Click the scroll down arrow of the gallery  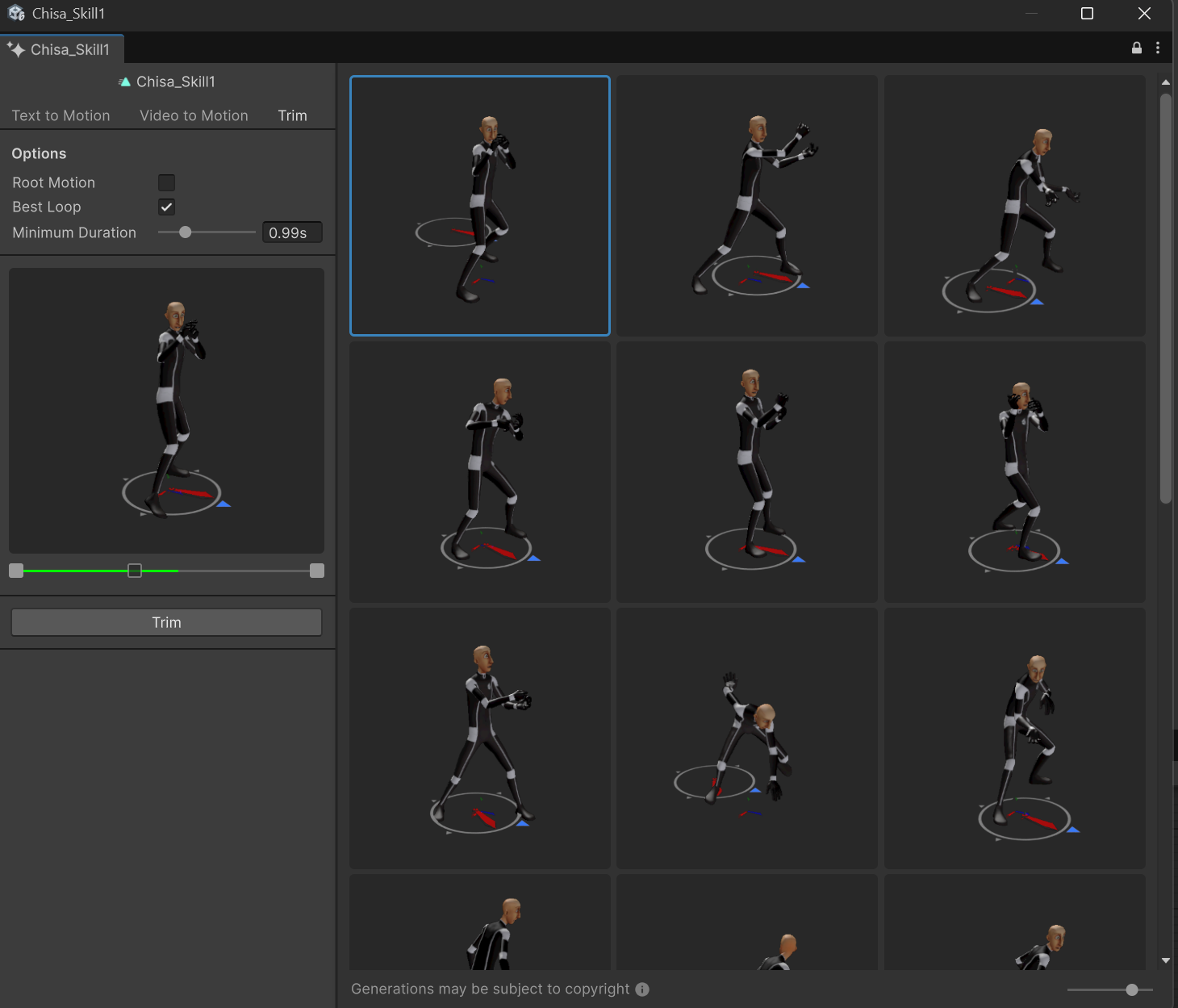coord(1165,960)
